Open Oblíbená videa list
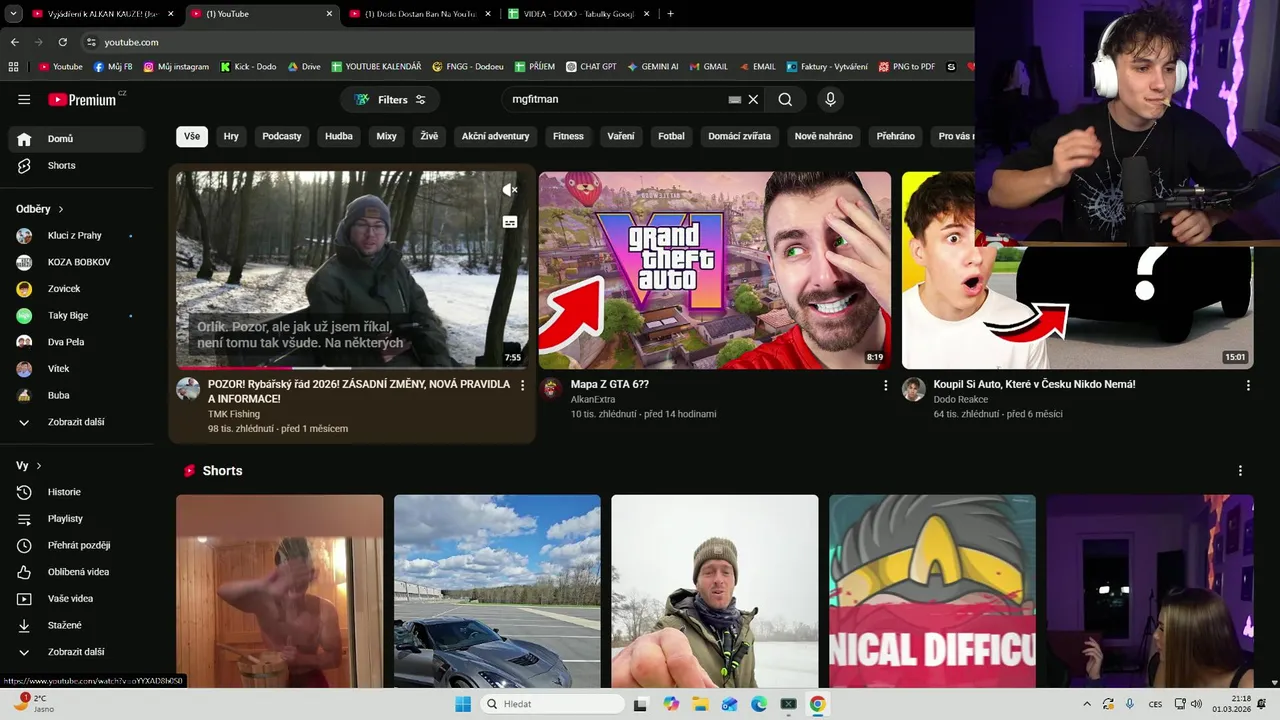 click(x=77, y=572)
